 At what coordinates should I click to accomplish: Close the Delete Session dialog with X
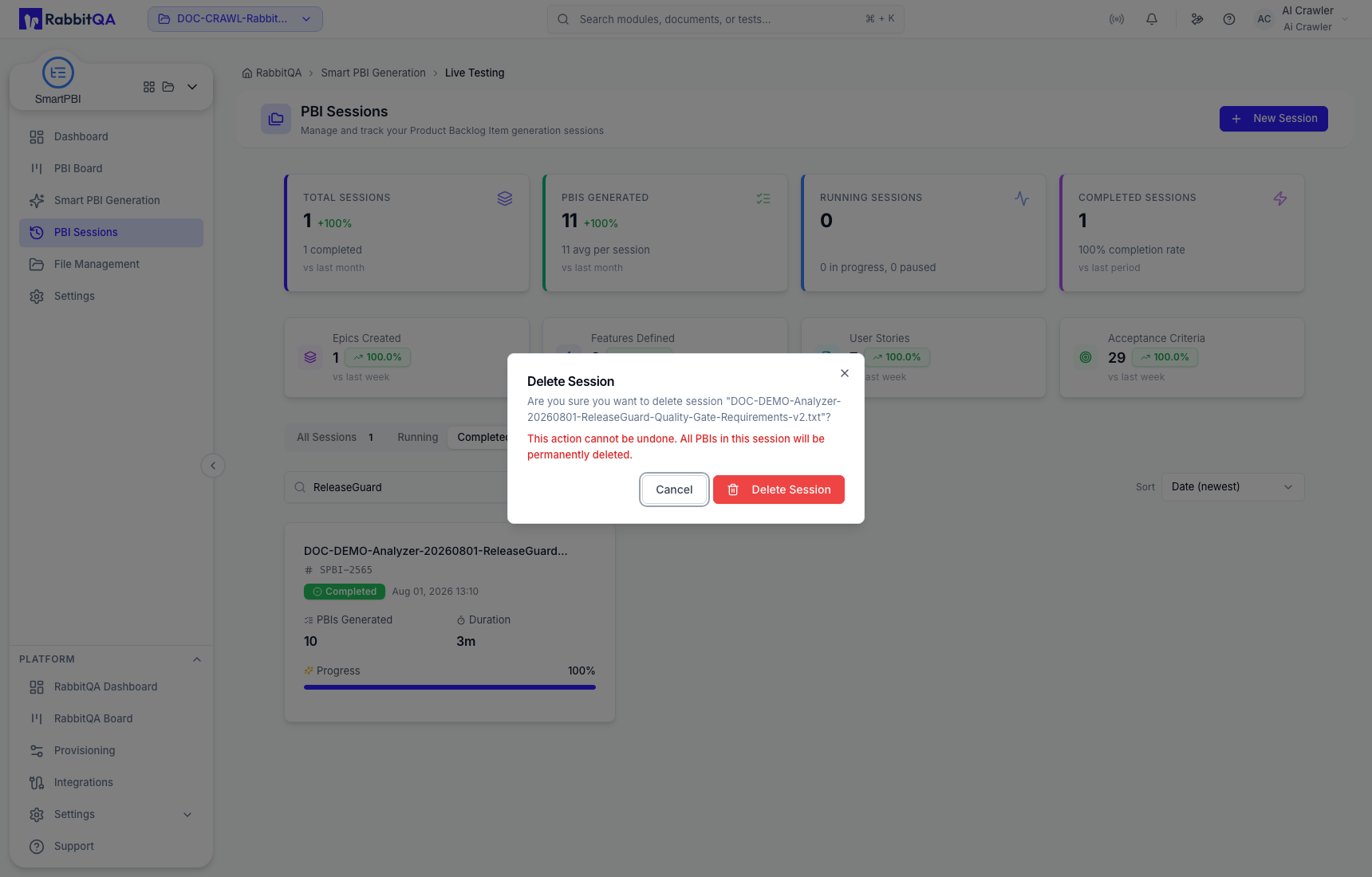(x=845, y=373)
